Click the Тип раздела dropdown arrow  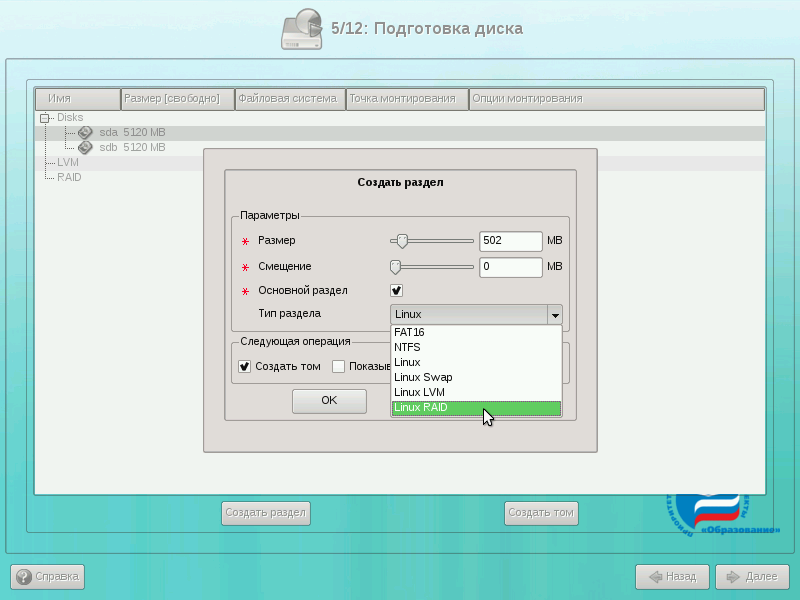click(554, 315)
